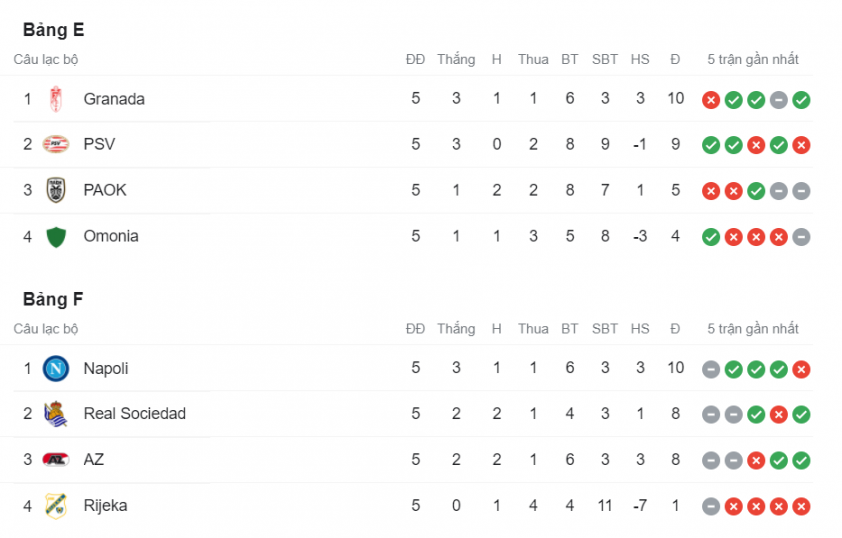The image size is (842, 538).
Task: Open the Real Sociedad team link
Action: tap(135, 414)
